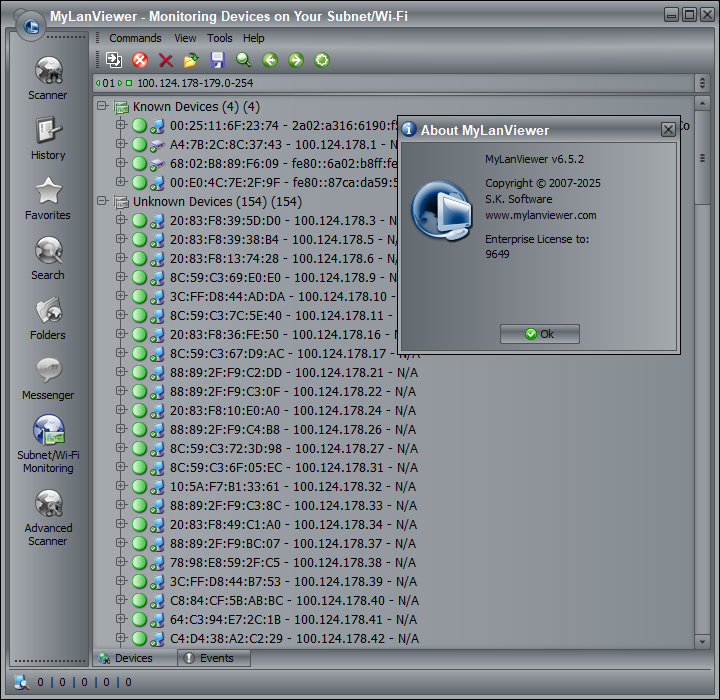Switch to the Events tab
The width and height of the screenshot is (720, 700).
tap(214, 658)
